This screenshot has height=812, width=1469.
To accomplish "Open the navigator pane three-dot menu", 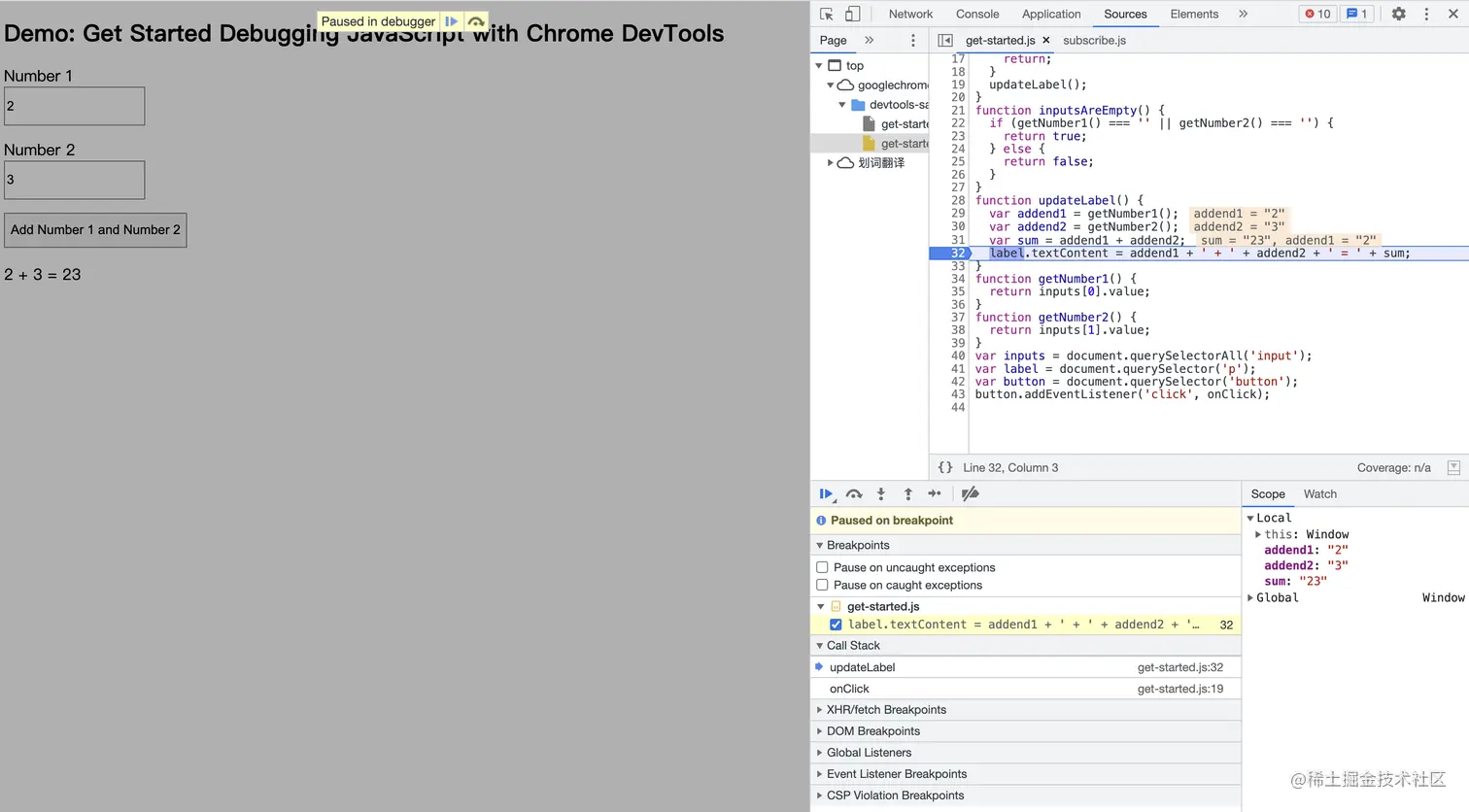I will point(912,40).
